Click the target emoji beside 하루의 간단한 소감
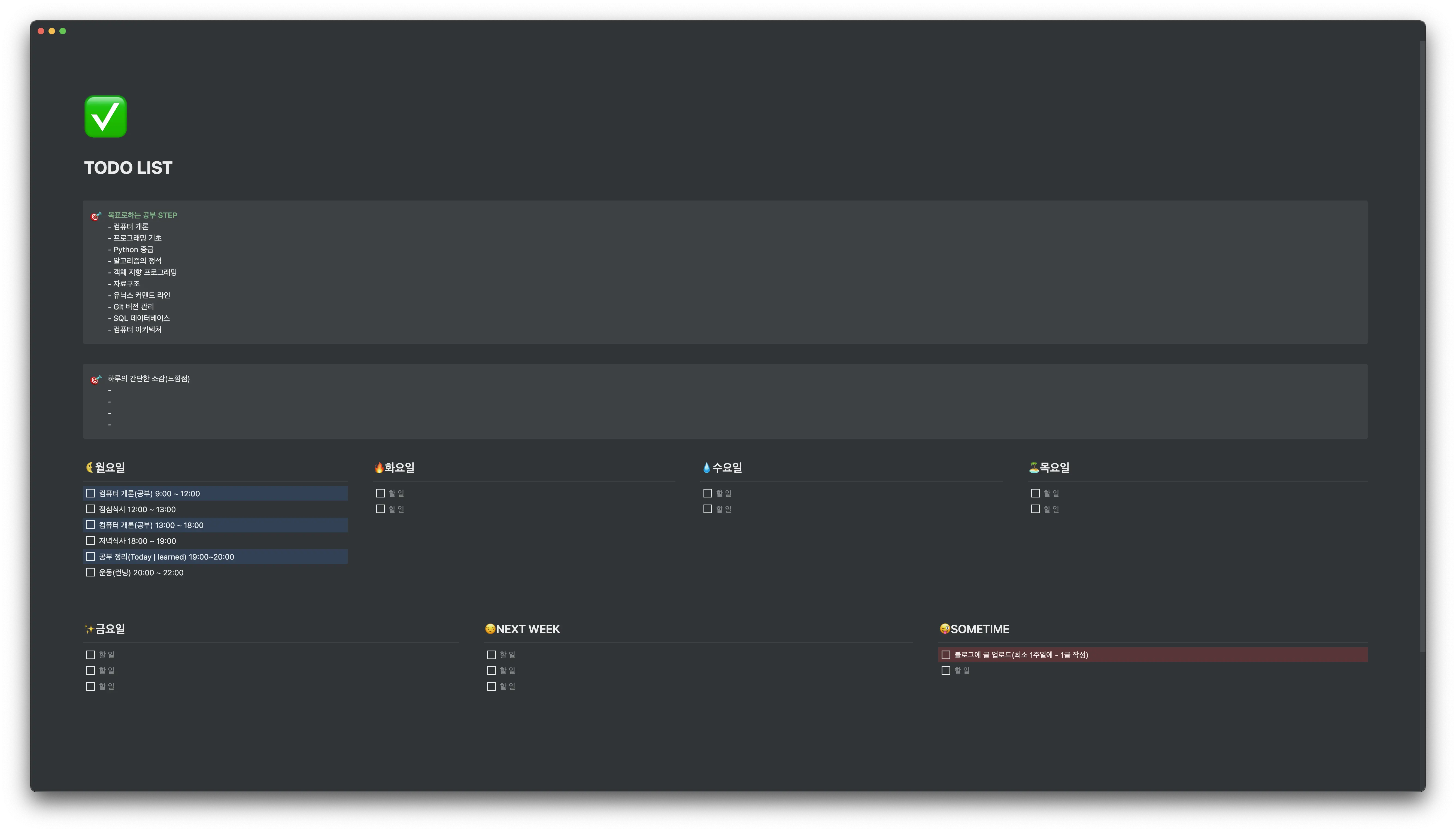Viewport: 1456px width, 832px height. coord(96,379)
